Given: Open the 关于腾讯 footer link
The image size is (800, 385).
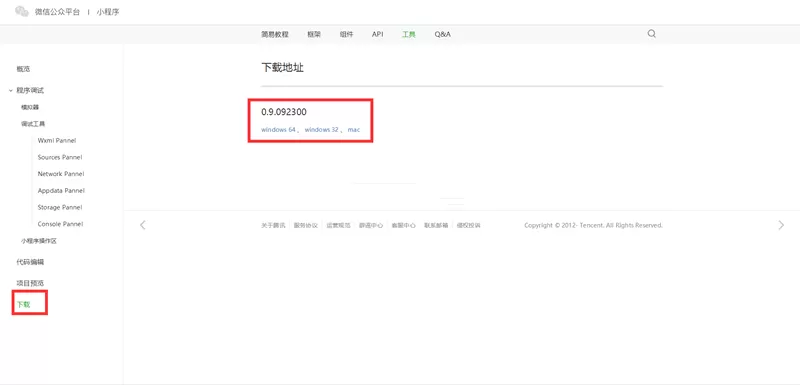Looking at the screenshot, I should [x=273, y=225].
